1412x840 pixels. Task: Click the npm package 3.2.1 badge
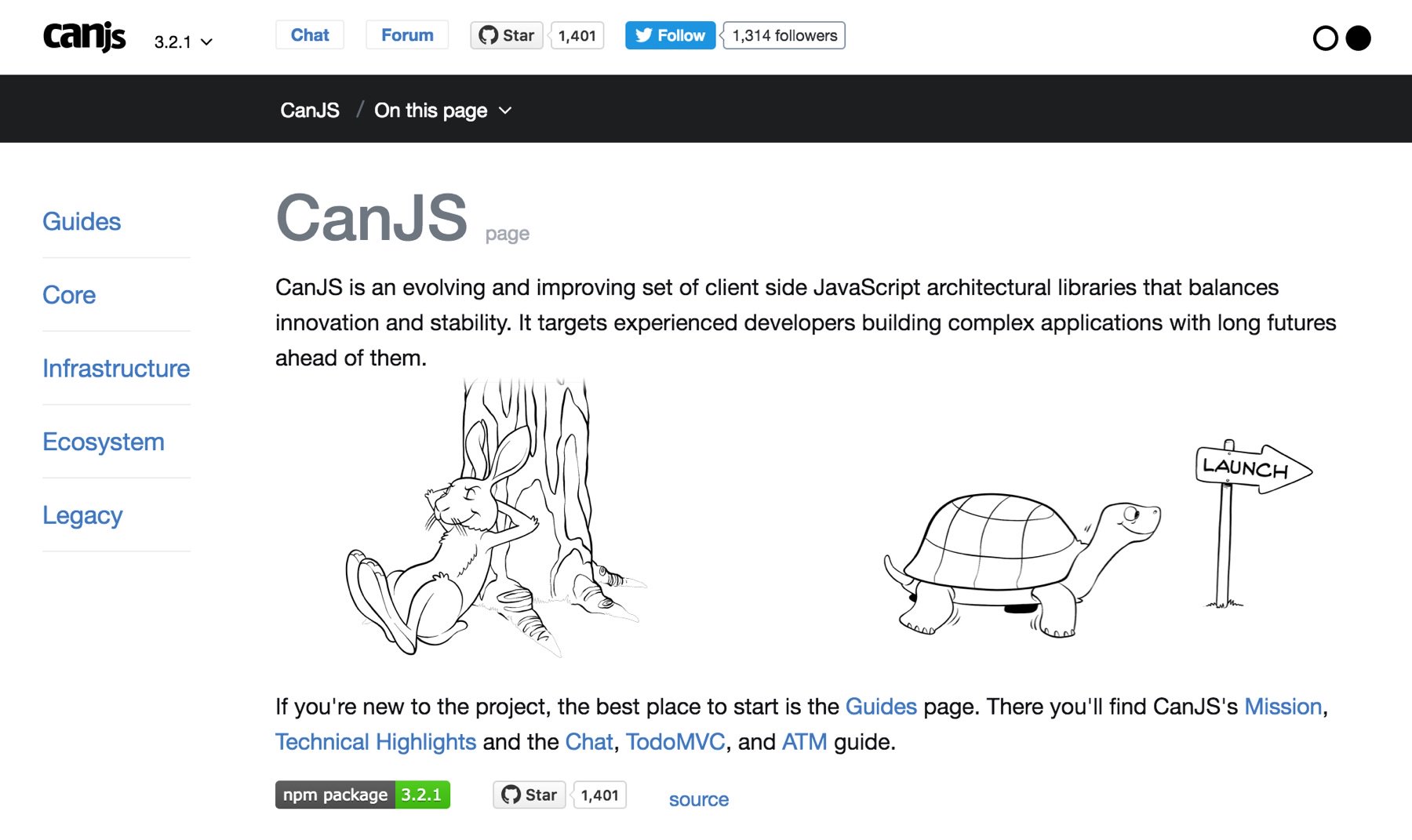tap(362, 795)
